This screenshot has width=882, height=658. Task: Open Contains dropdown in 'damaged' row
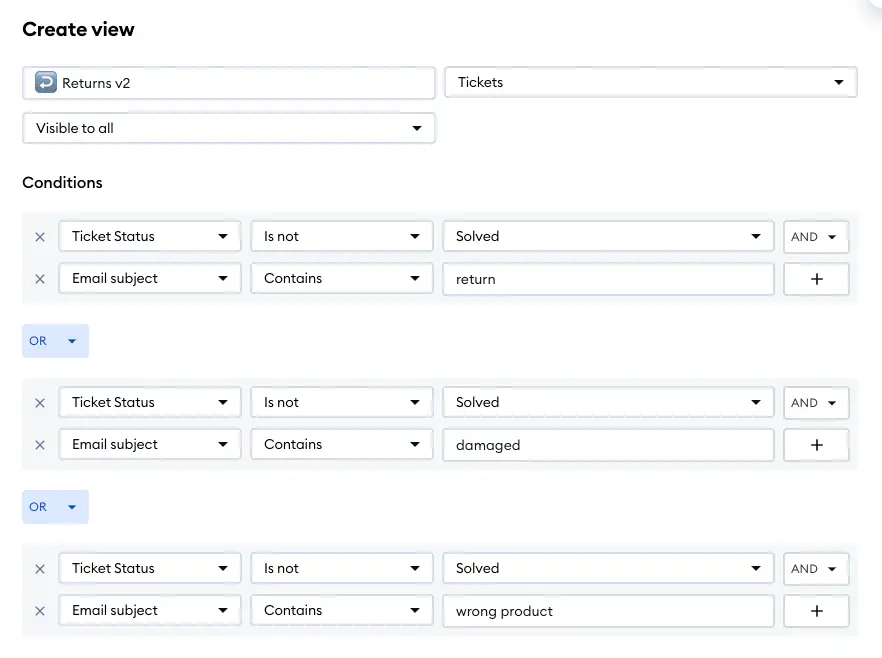[x=341, y=444]
